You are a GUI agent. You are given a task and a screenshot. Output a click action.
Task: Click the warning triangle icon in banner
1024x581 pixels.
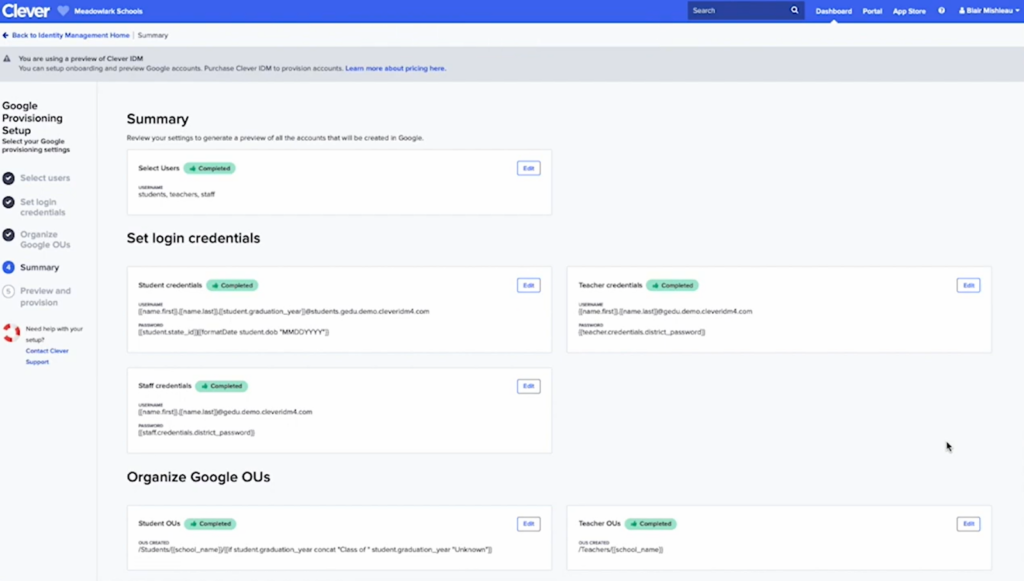pyautogui.click(x=7, y=59)
